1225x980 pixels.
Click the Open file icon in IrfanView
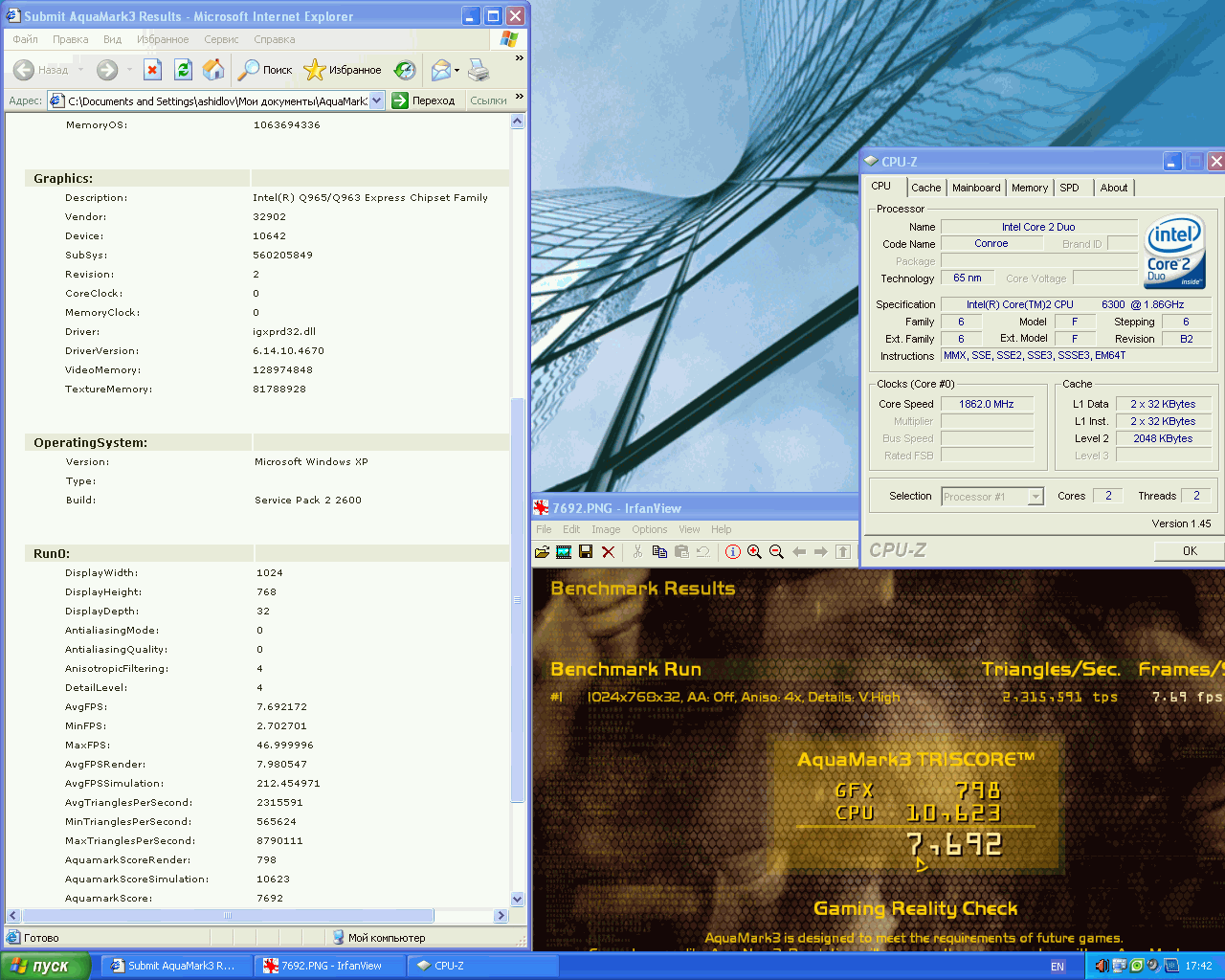[542, 551]
